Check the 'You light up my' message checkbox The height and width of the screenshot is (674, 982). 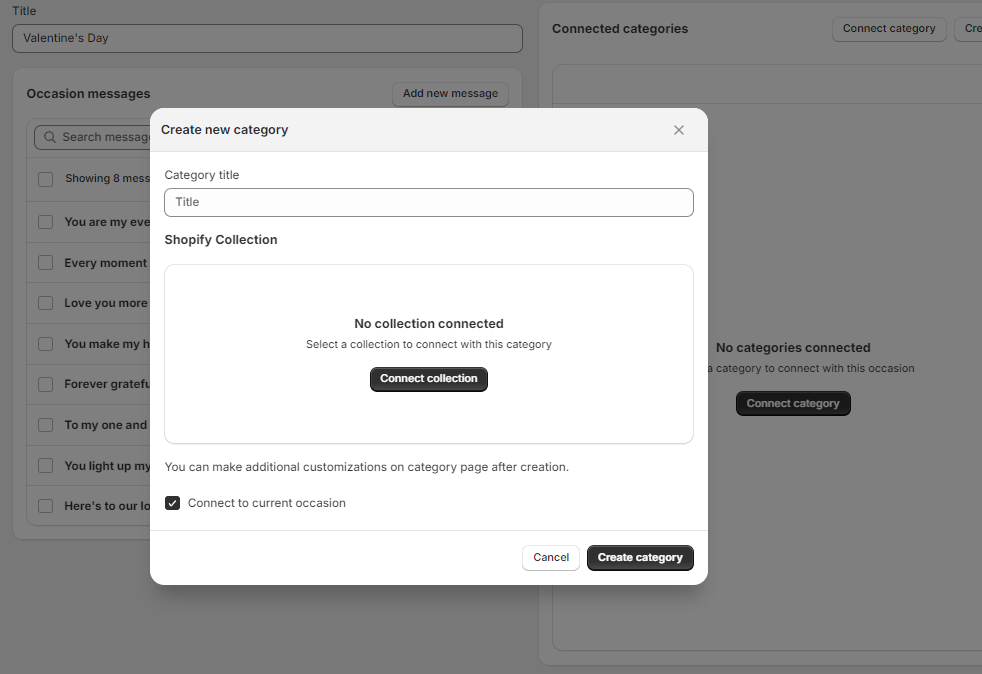pyautogui.click(x=45, y=466)
